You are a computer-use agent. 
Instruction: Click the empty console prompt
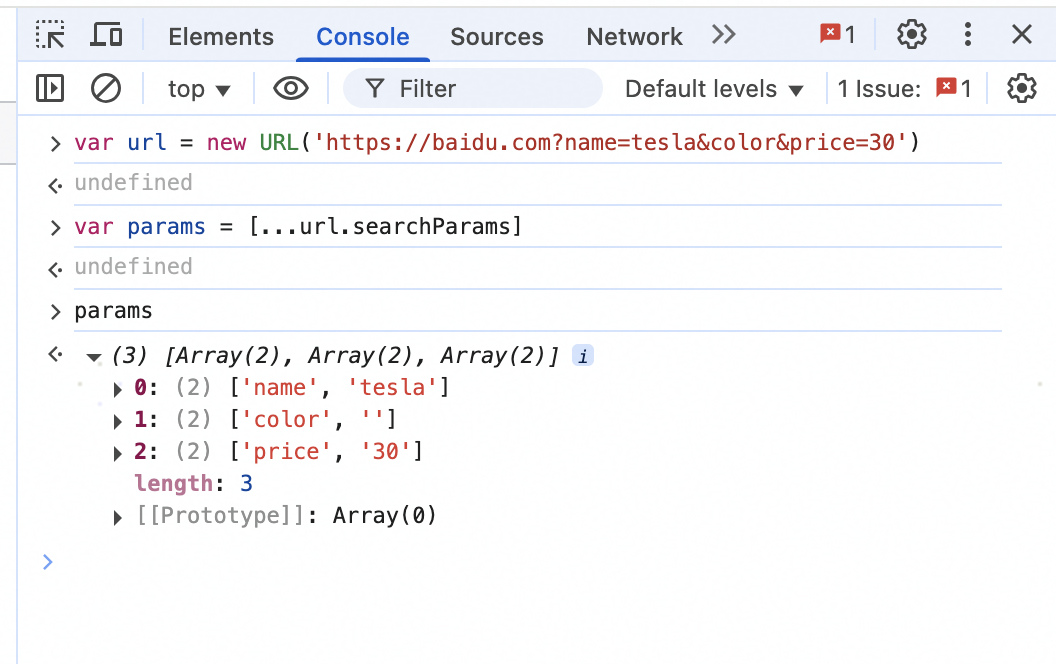(x=525, y=562)
